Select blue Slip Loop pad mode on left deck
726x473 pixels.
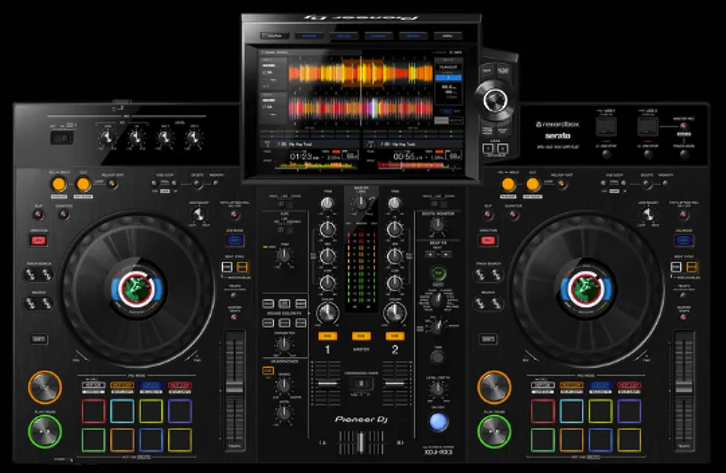151,385
